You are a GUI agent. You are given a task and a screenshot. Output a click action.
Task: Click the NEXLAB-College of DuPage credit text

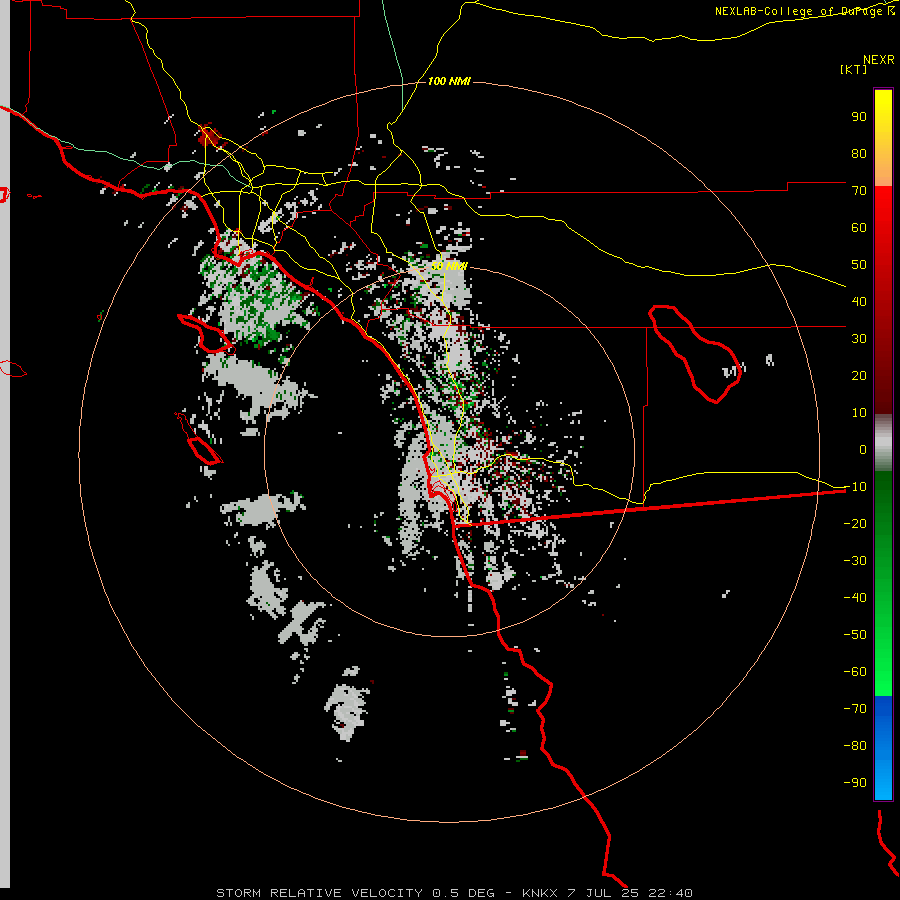coord(804,11)
